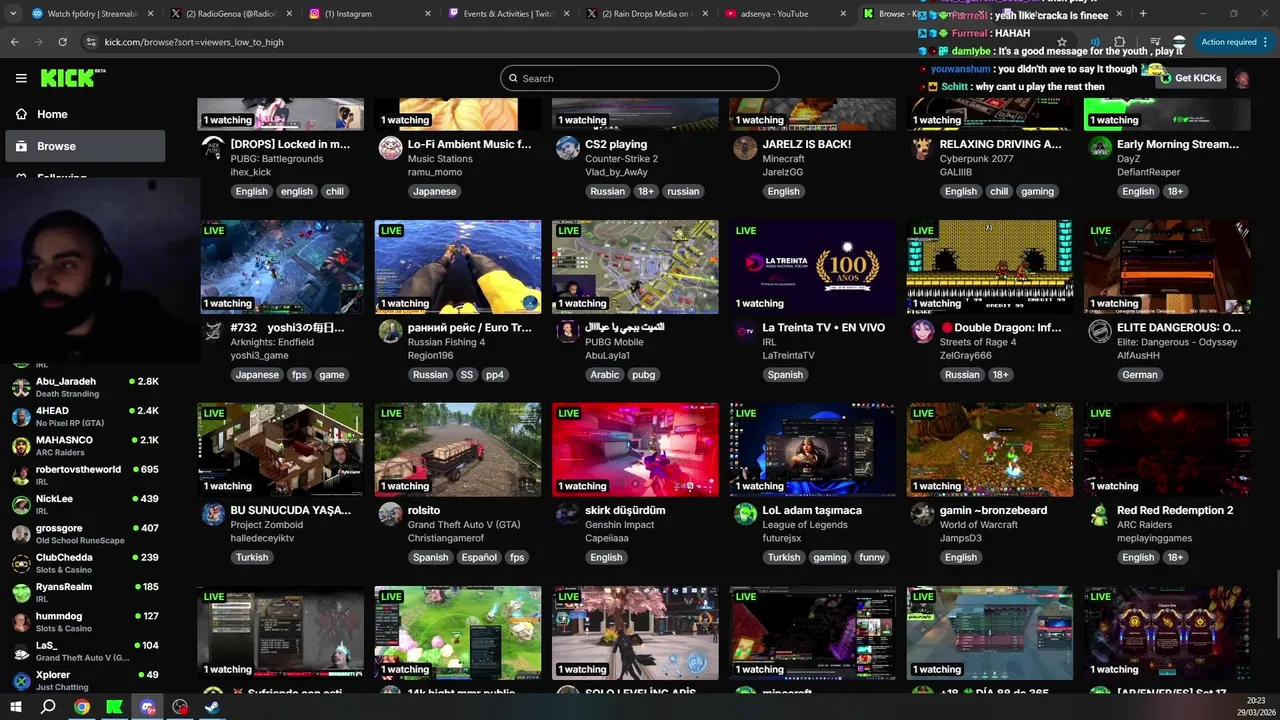
Task: Open the Russian Fishing 4 stream thumbnail
Action: click(x=458, y=267)
